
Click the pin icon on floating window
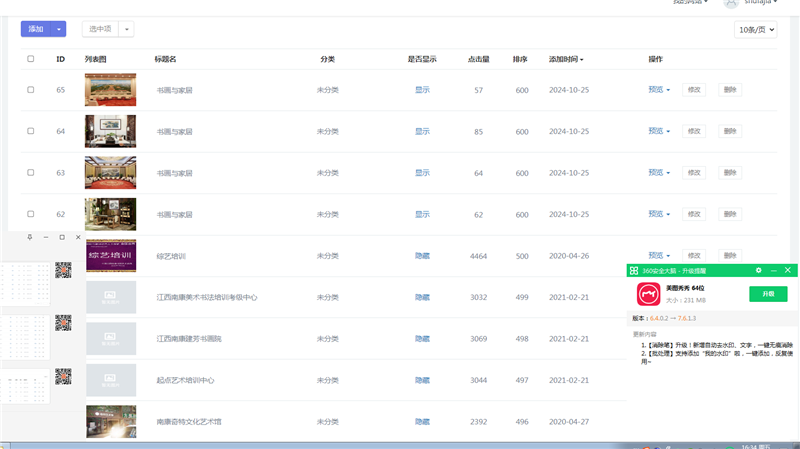(x=30, y=237)
